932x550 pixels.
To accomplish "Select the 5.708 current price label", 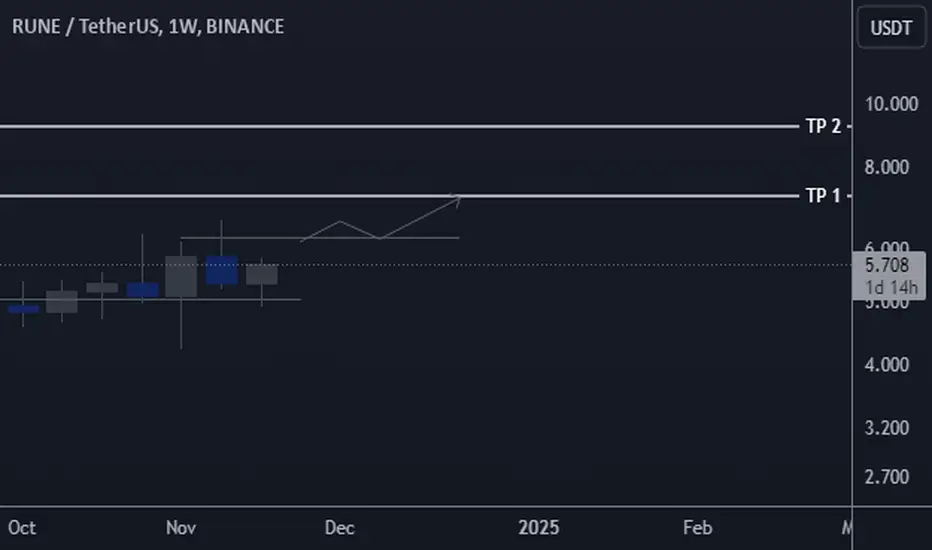I will pyautogui.click(x=887, y=265).
